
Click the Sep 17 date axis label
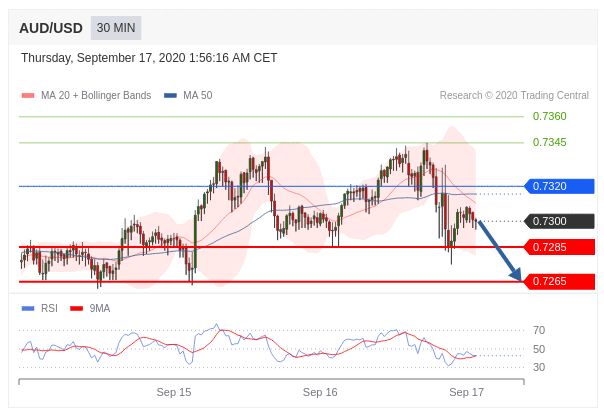coord(466,393)
